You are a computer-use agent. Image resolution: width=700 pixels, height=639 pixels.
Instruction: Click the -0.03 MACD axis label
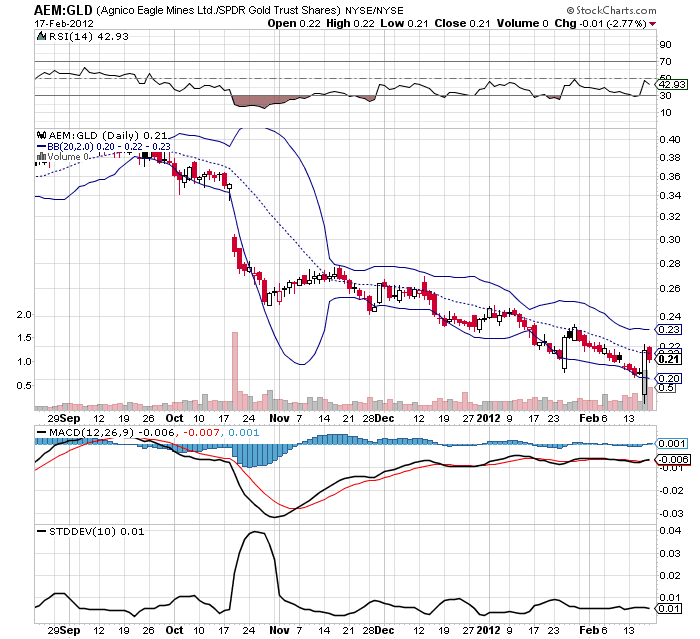671,514
